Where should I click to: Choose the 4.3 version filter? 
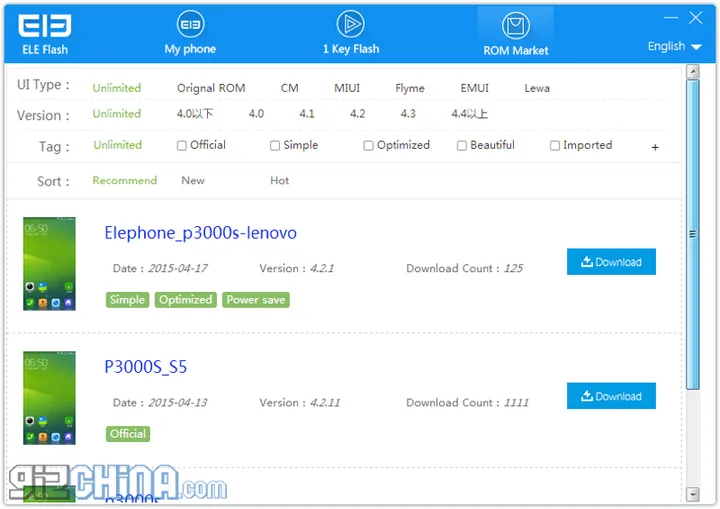(408, 113)
